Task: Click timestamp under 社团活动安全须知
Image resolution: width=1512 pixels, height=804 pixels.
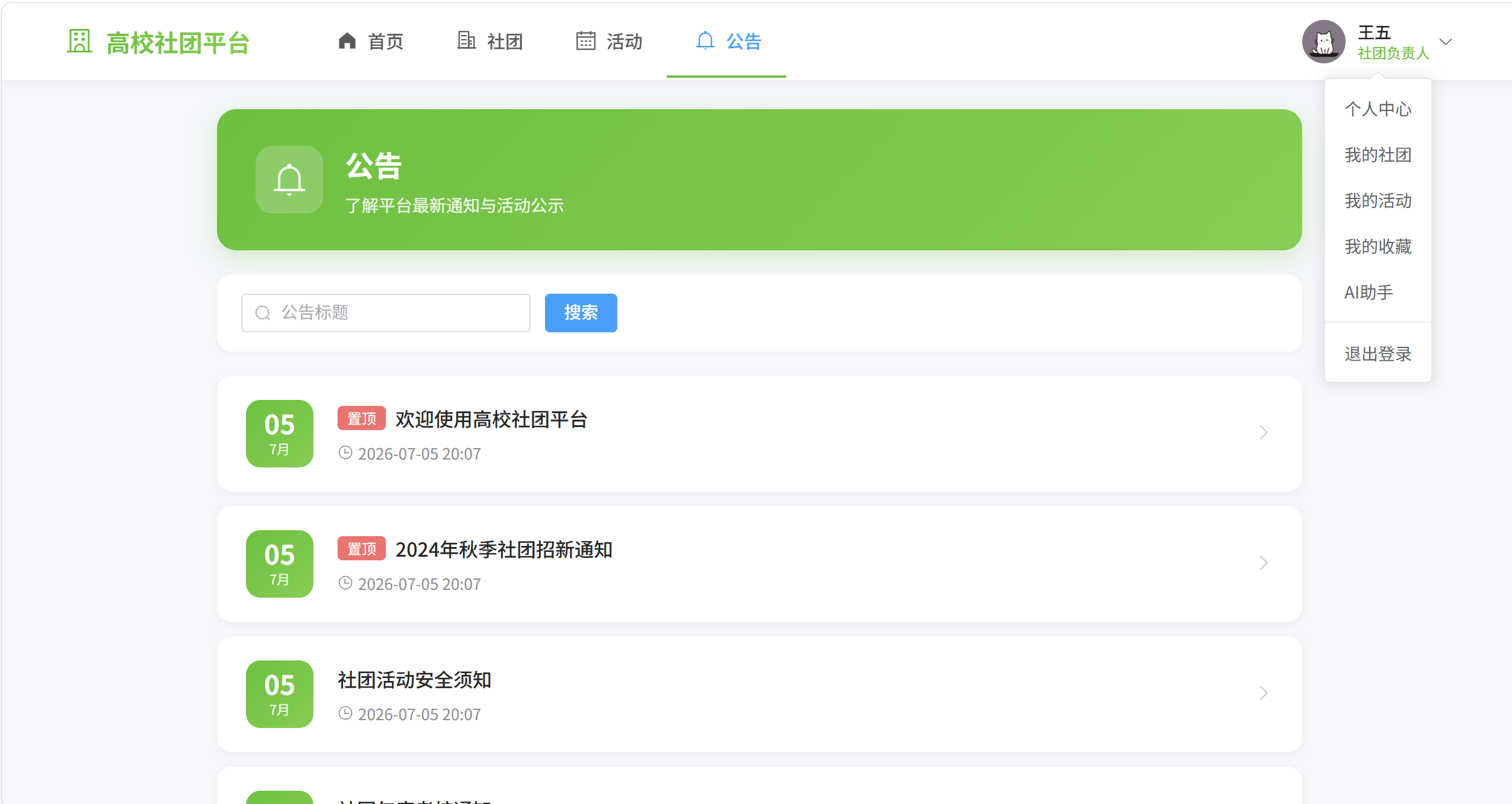Action: [420, 714]
